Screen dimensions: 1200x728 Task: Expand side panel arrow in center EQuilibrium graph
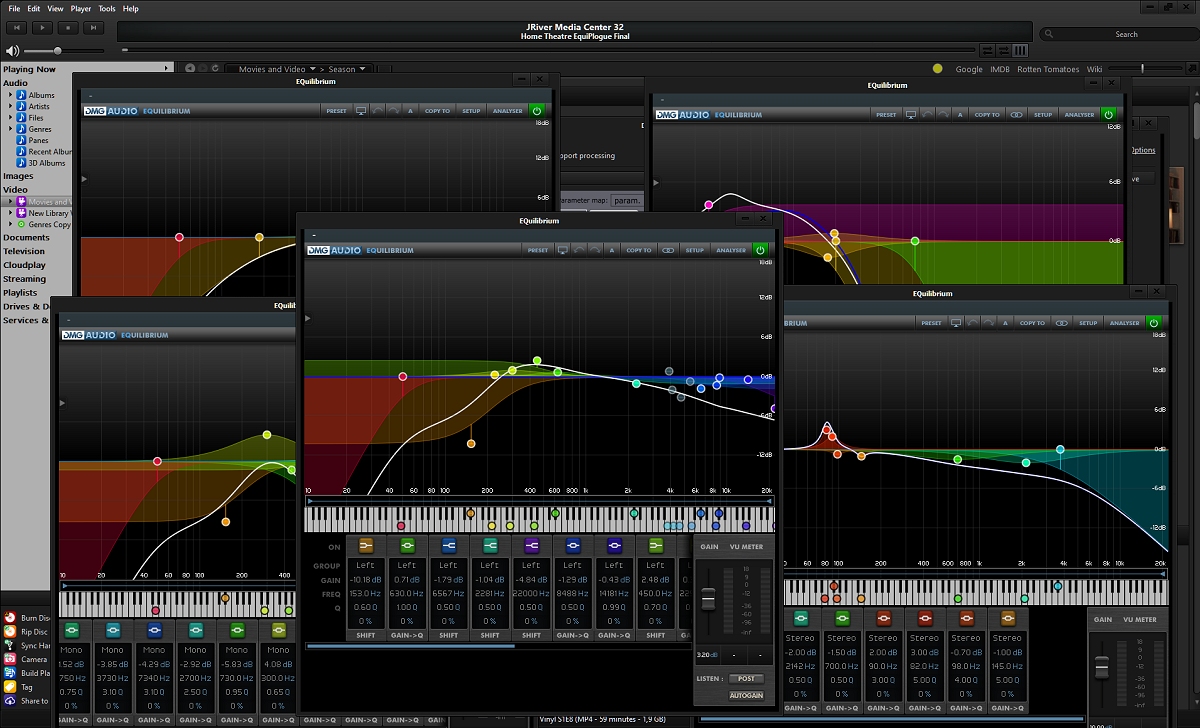coord(308,318)
